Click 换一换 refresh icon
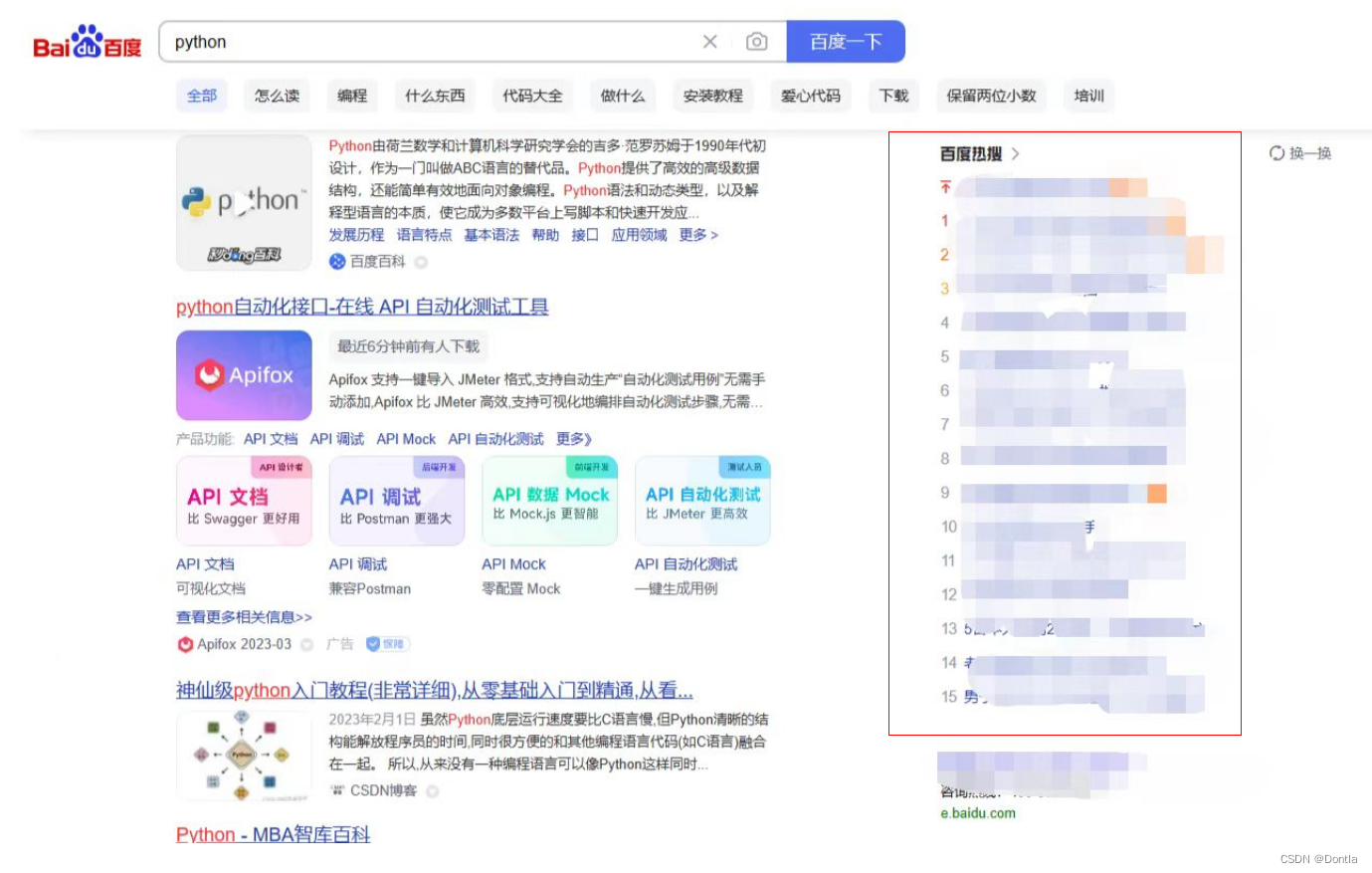This screenshot has width=1372, height=873. coord(1276,153)
